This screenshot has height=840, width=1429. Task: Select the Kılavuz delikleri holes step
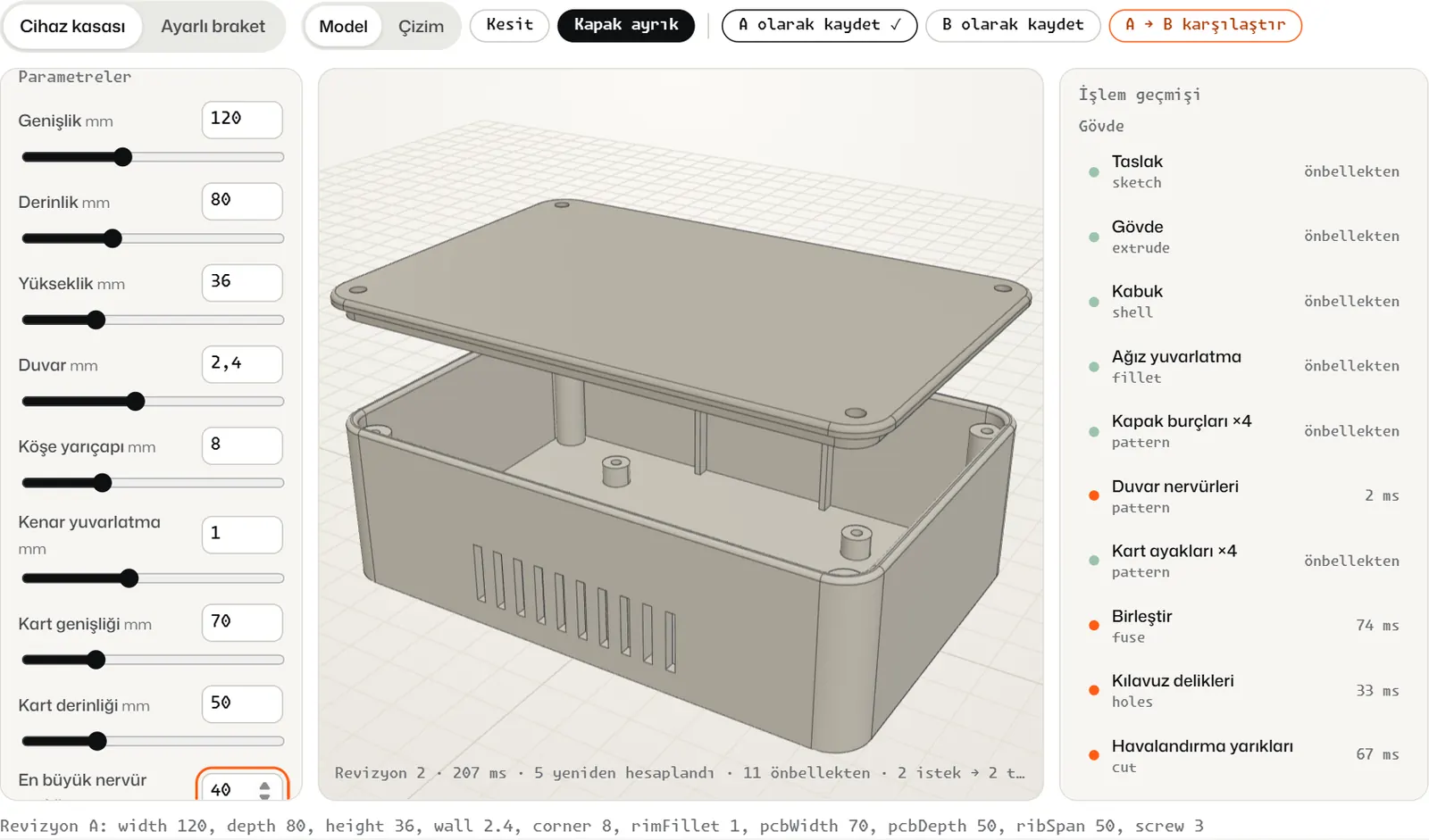[x=1243, y=691]
